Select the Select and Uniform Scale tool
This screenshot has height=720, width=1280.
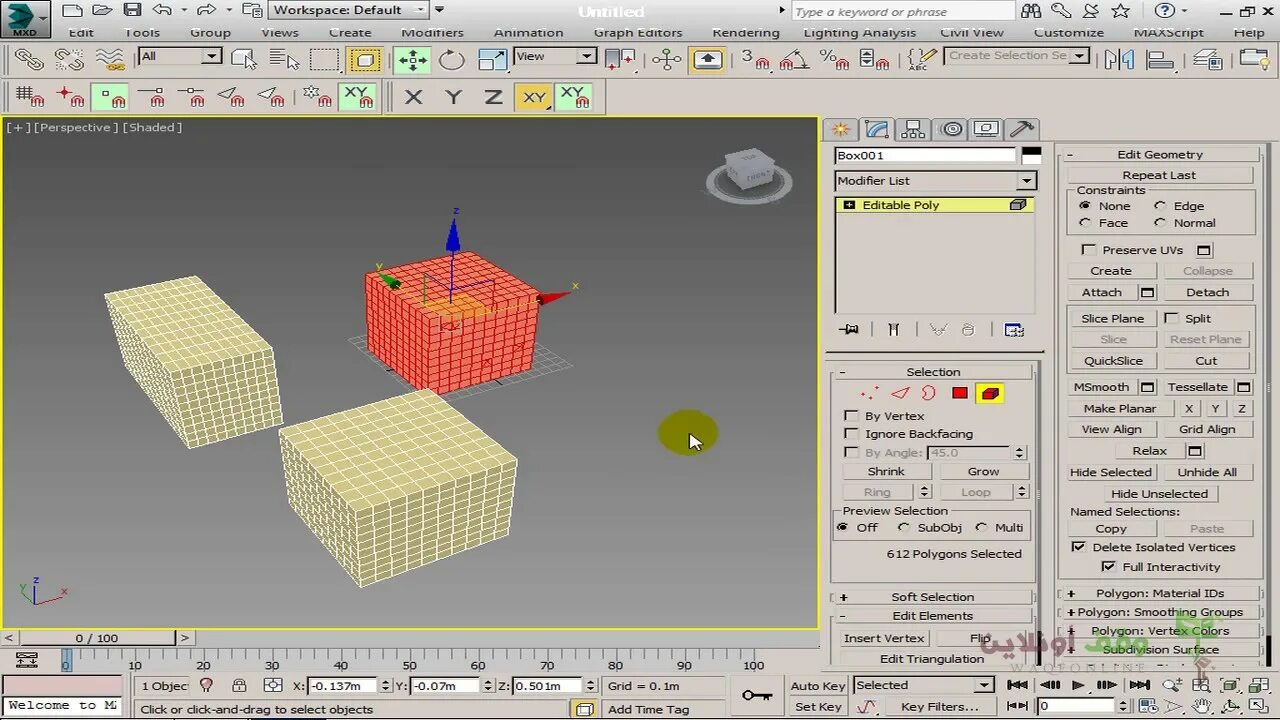tap(492, 60)
